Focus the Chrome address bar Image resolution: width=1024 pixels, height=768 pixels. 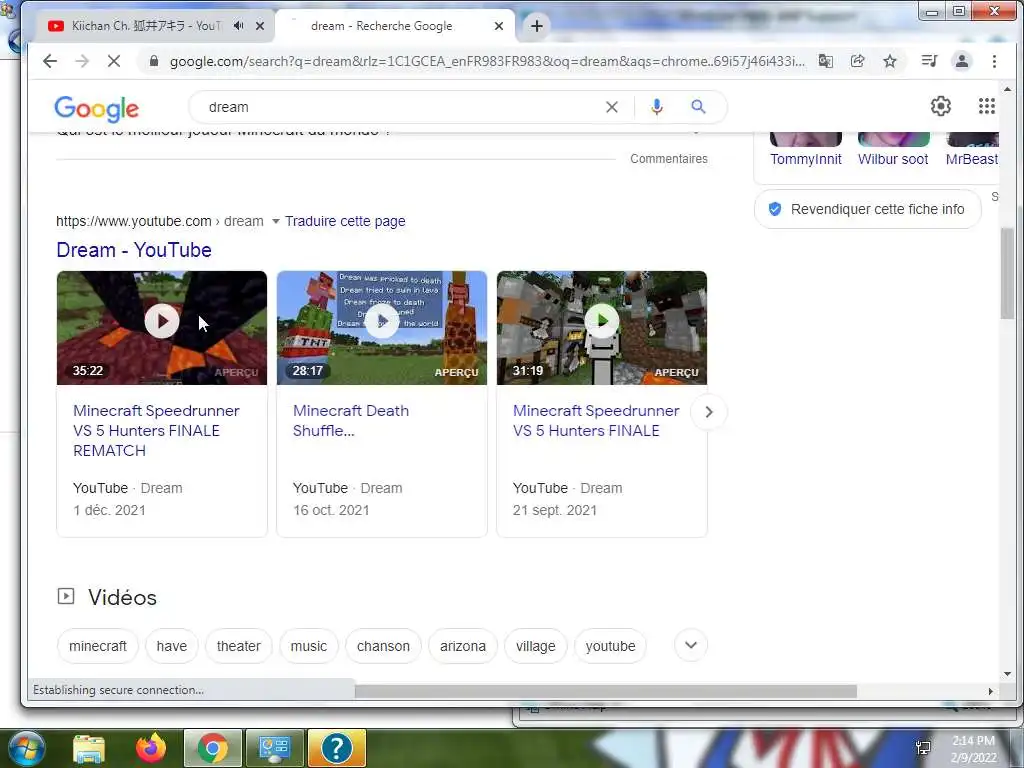pos(487,61)
